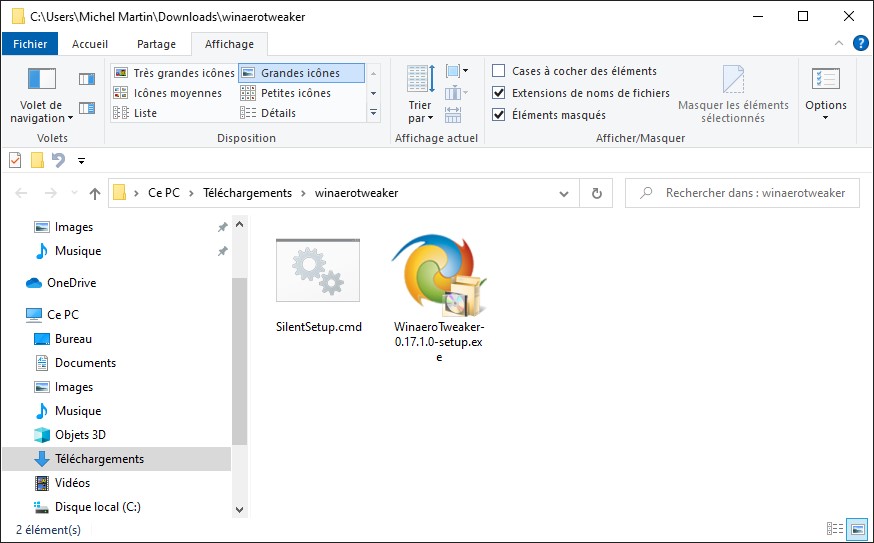Select the WinaeroTweaker setup.exe icon
This screenshot has width=874, height=543.
click(x=438, y=276)
